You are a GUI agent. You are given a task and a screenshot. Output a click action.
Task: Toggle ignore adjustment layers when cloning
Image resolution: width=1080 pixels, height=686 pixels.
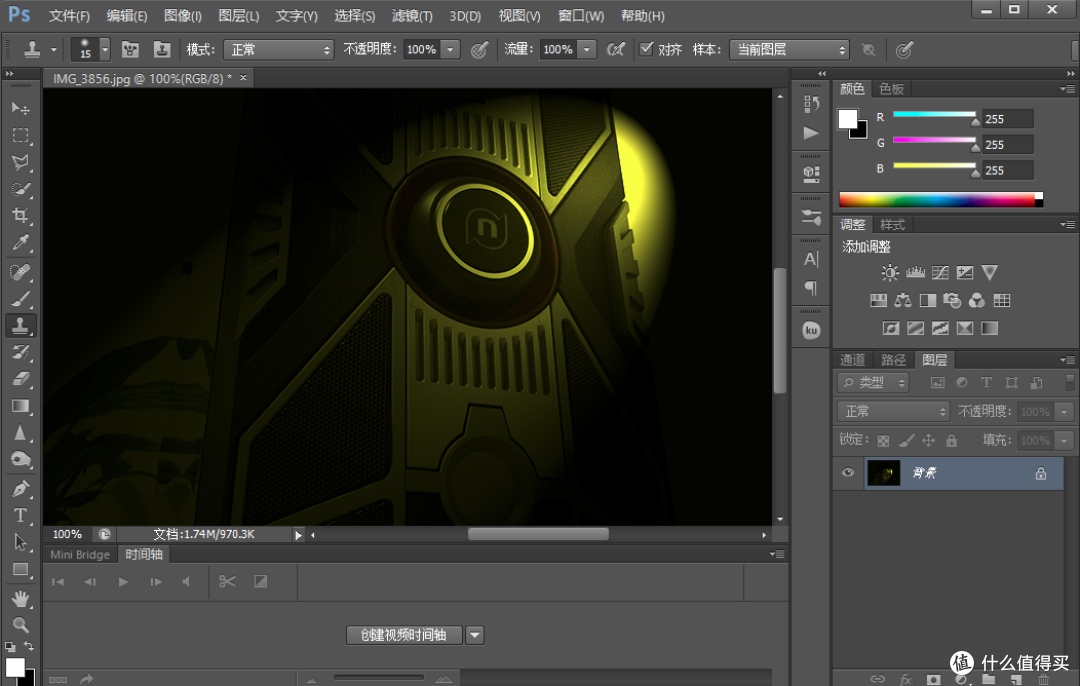click(869, 50)
